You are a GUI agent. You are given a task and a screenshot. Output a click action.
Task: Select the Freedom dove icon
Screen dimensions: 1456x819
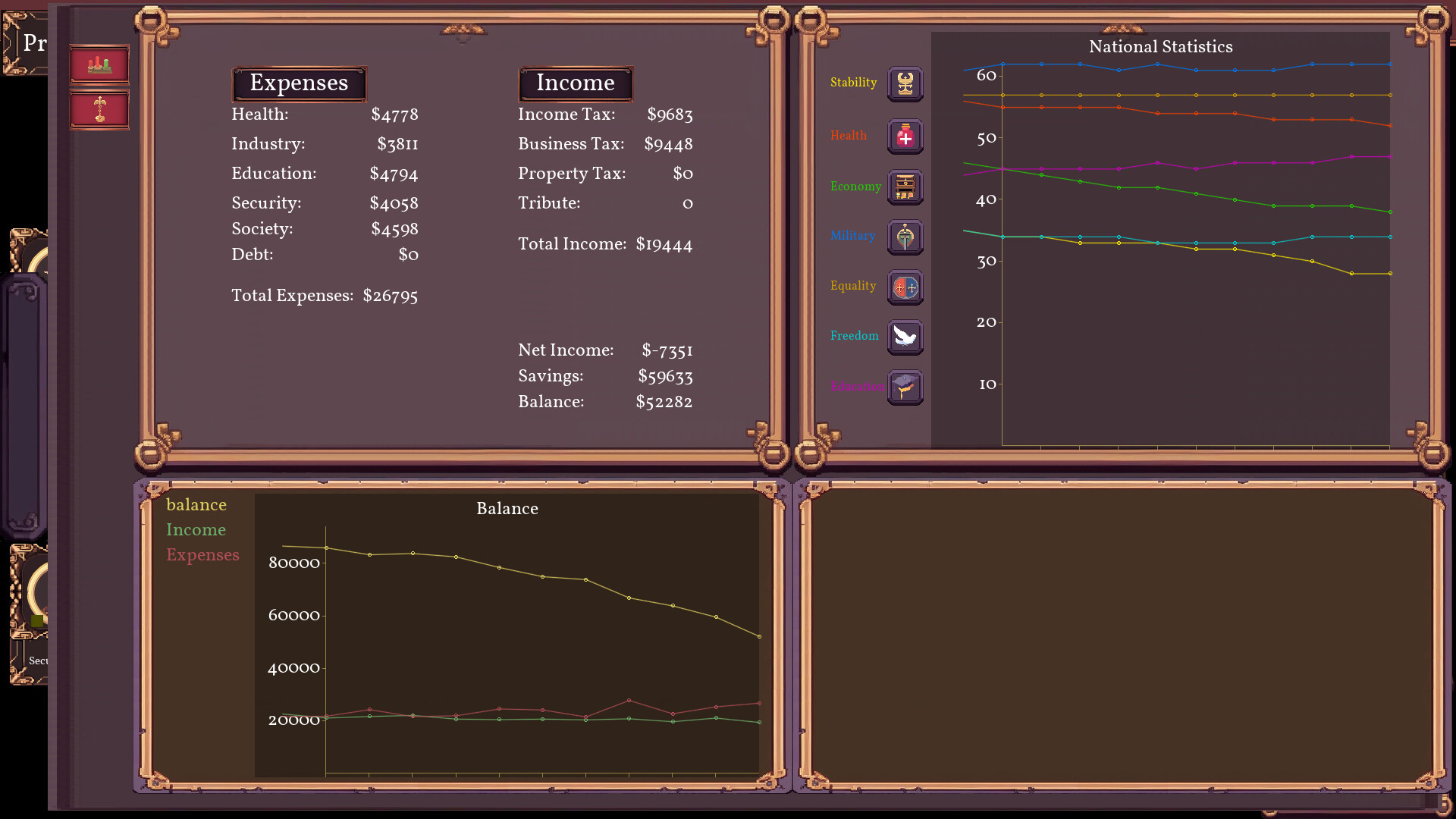[905, 337]
